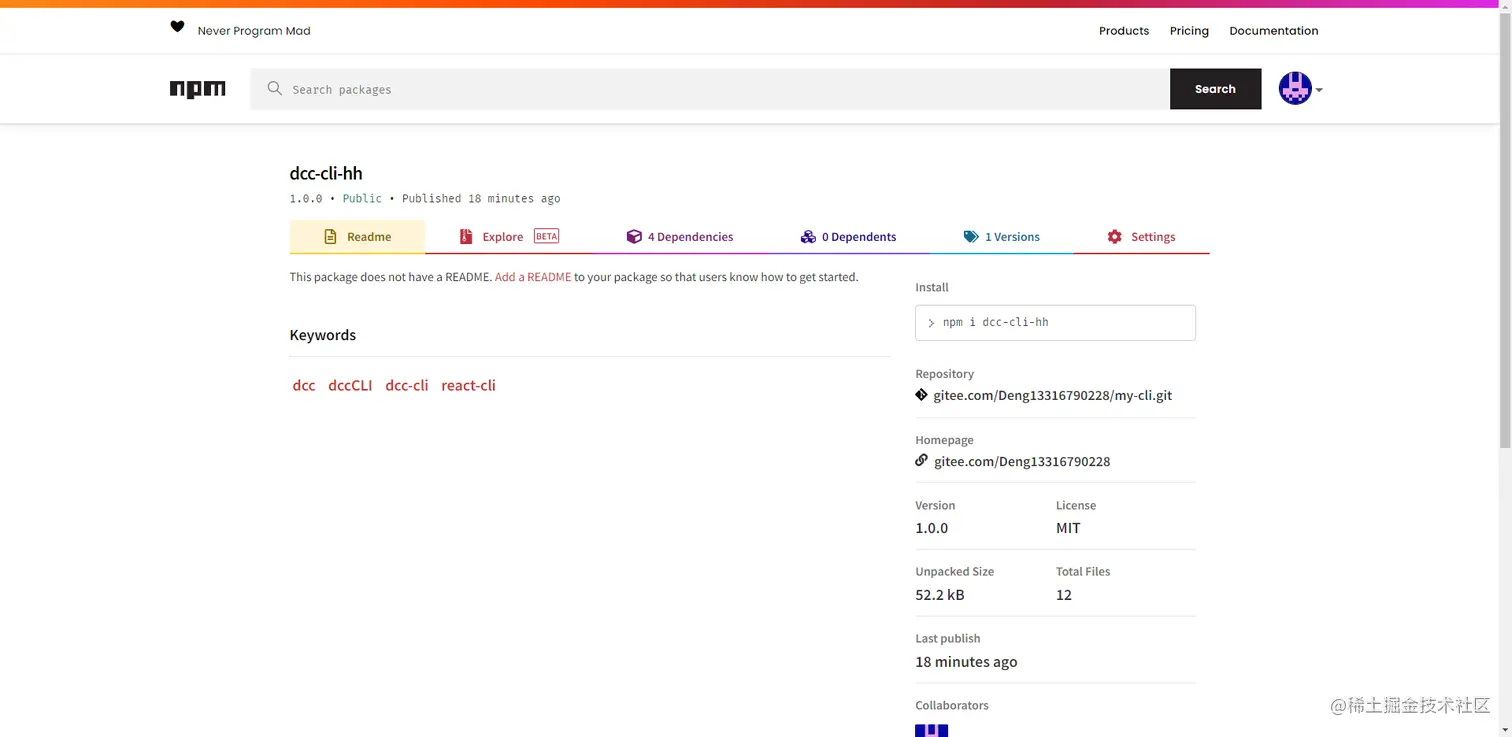Click the Published 18 minutes ago text
This screenshot has height=737, width=1512.
(481, 198)
